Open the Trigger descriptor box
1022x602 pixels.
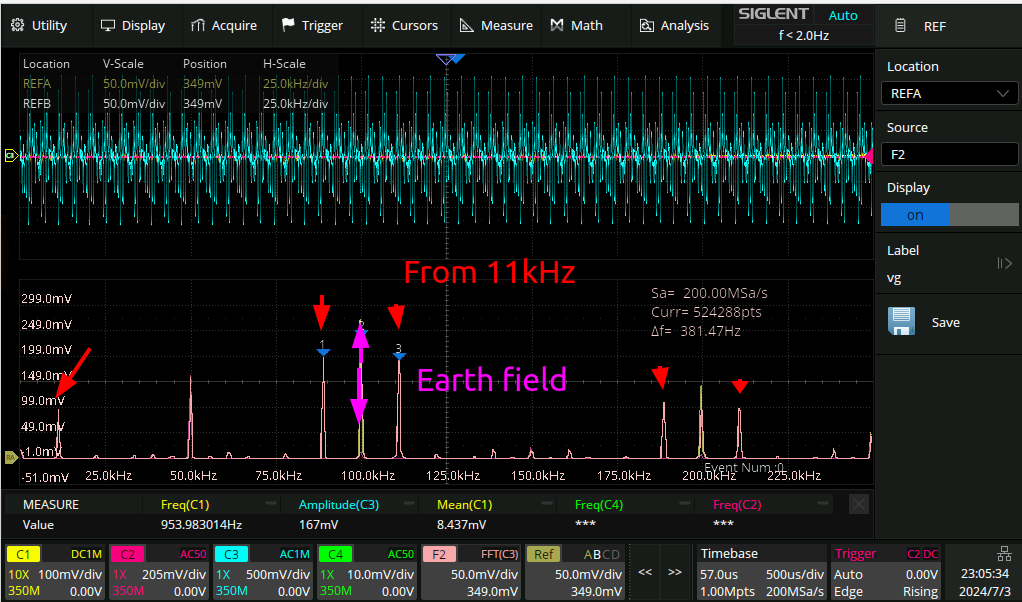click(886, 572)
